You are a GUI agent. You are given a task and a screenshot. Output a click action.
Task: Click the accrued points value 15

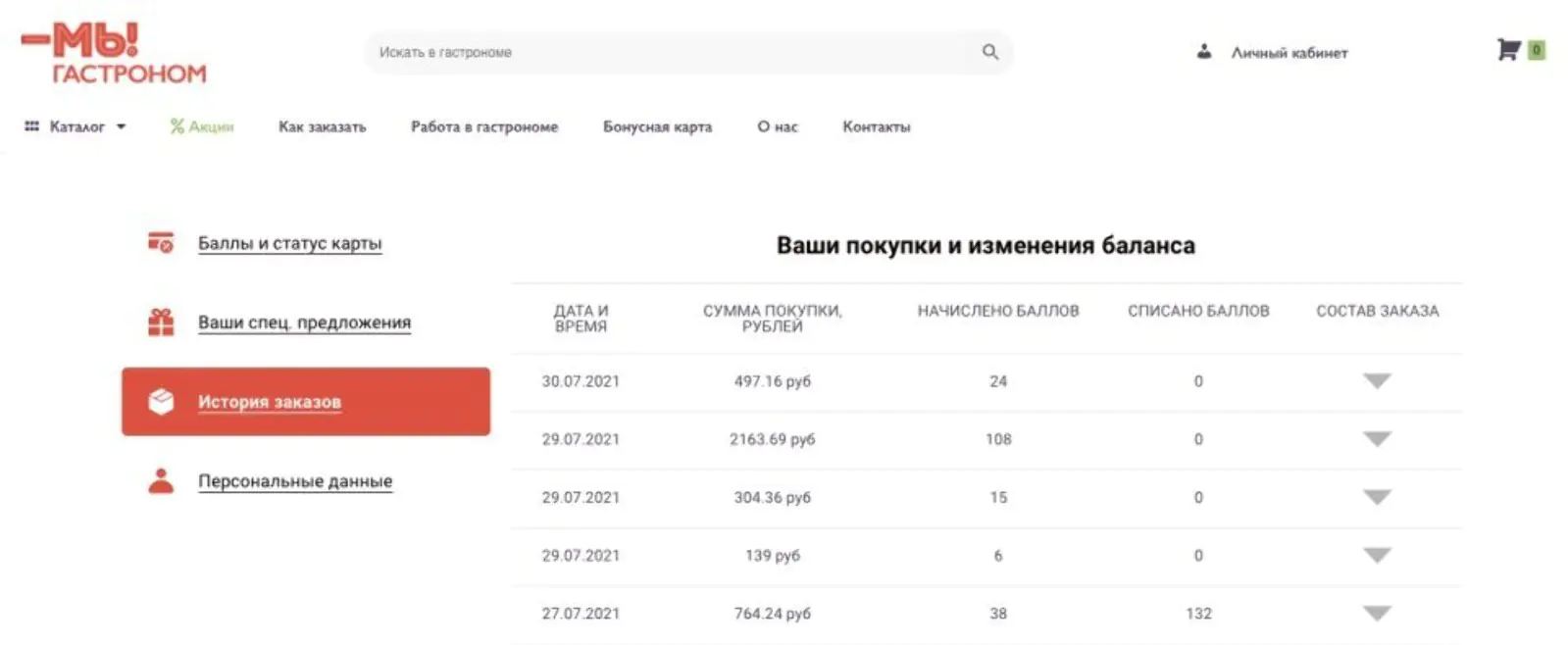pos(998,497)
